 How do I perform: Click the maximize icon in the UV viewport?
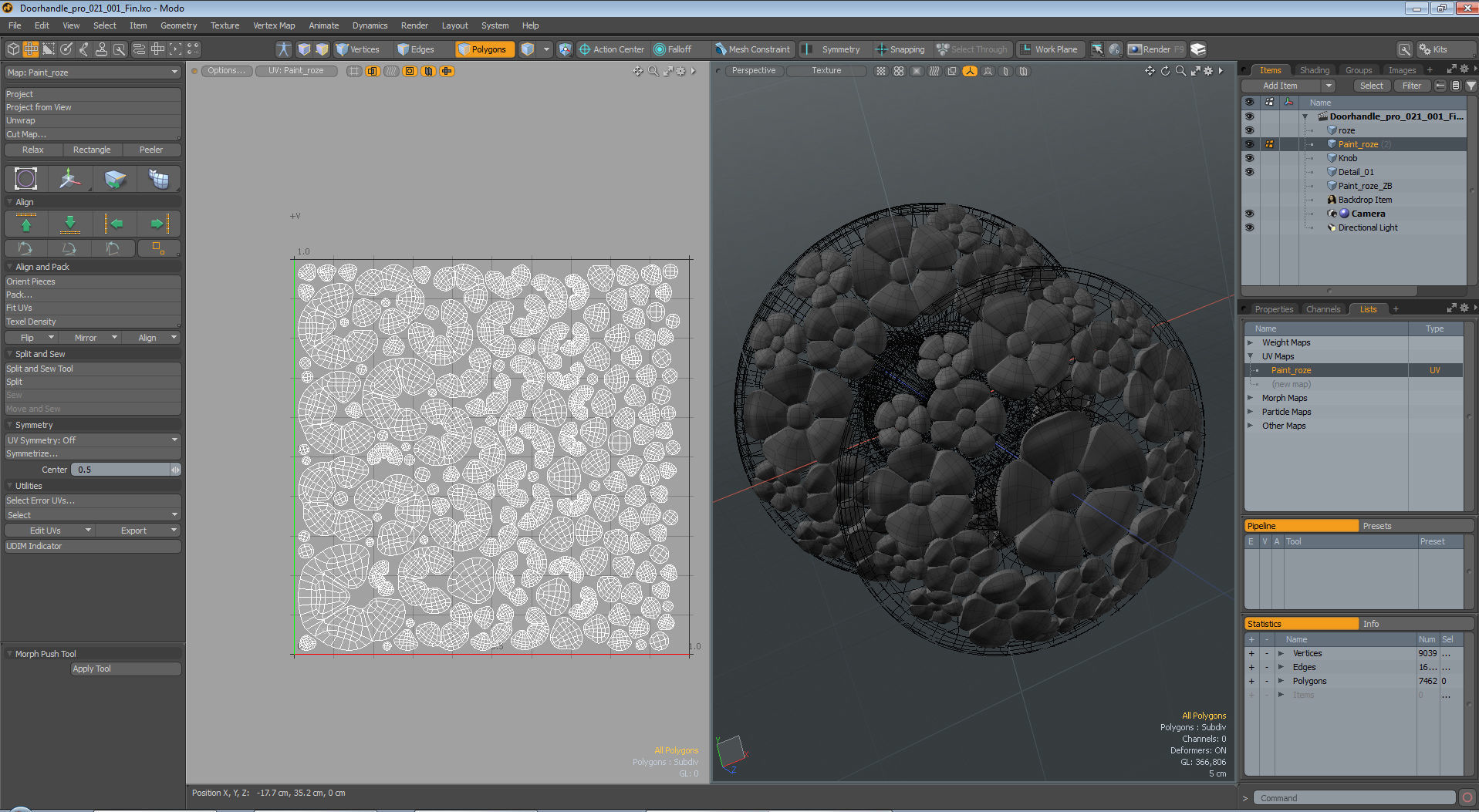(668, 71)
